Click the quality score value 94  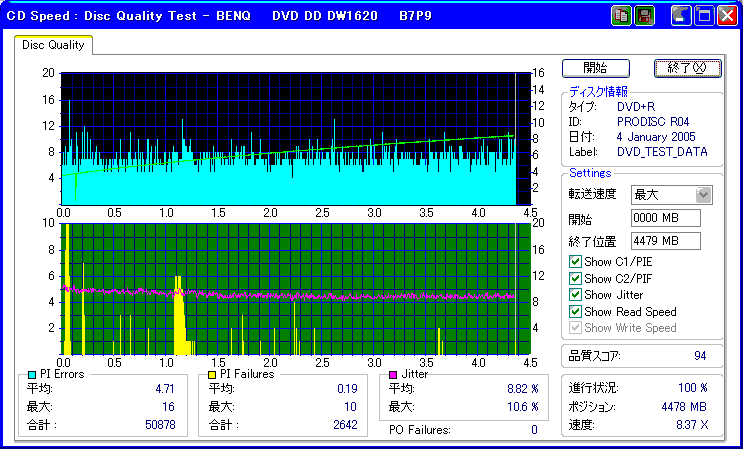pyautogui.click(x=700, y=356)
